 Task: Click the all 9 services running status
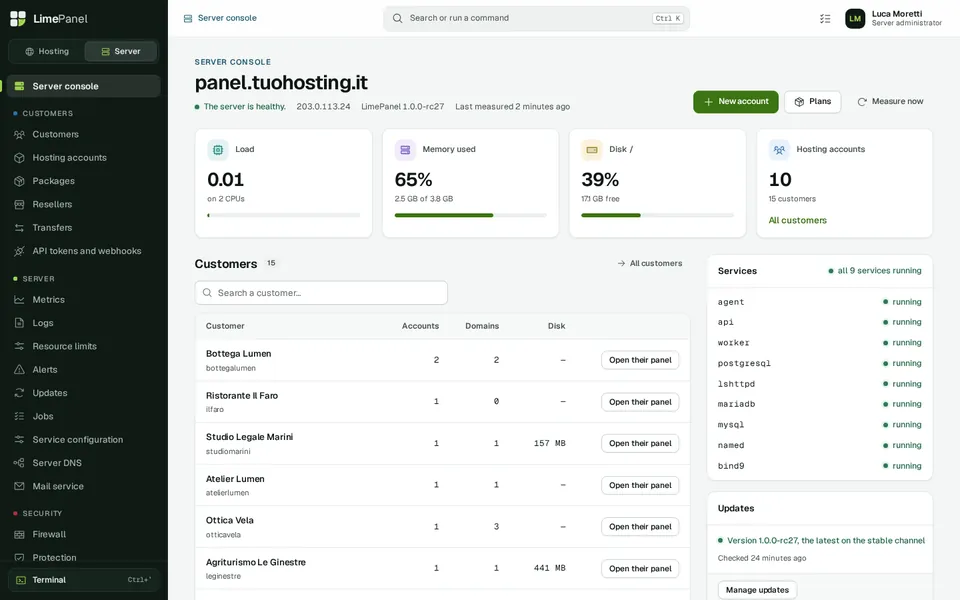pyautogui.click(x=874, y=271)
